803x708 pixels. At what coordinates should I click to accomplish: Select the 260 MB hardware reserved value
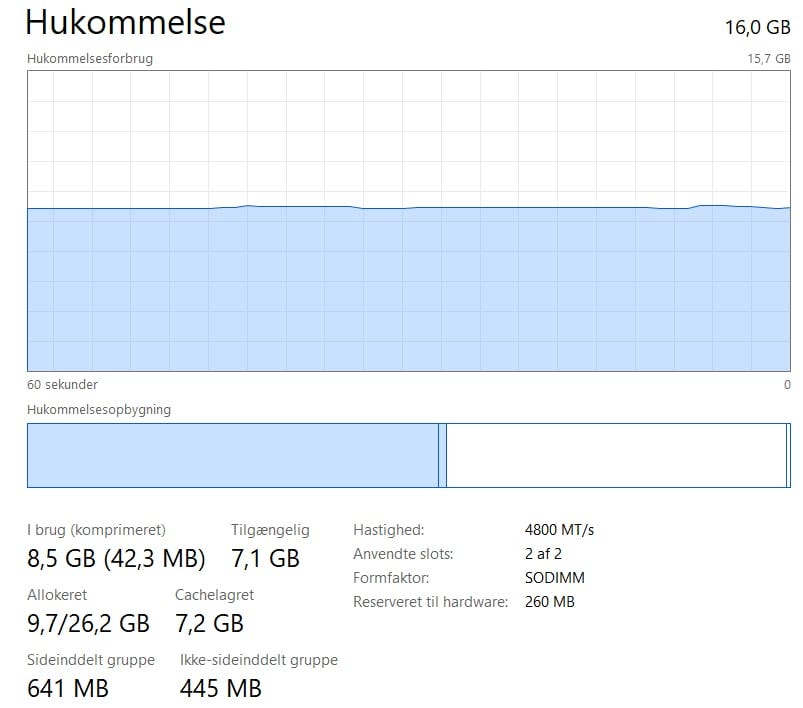549,602
